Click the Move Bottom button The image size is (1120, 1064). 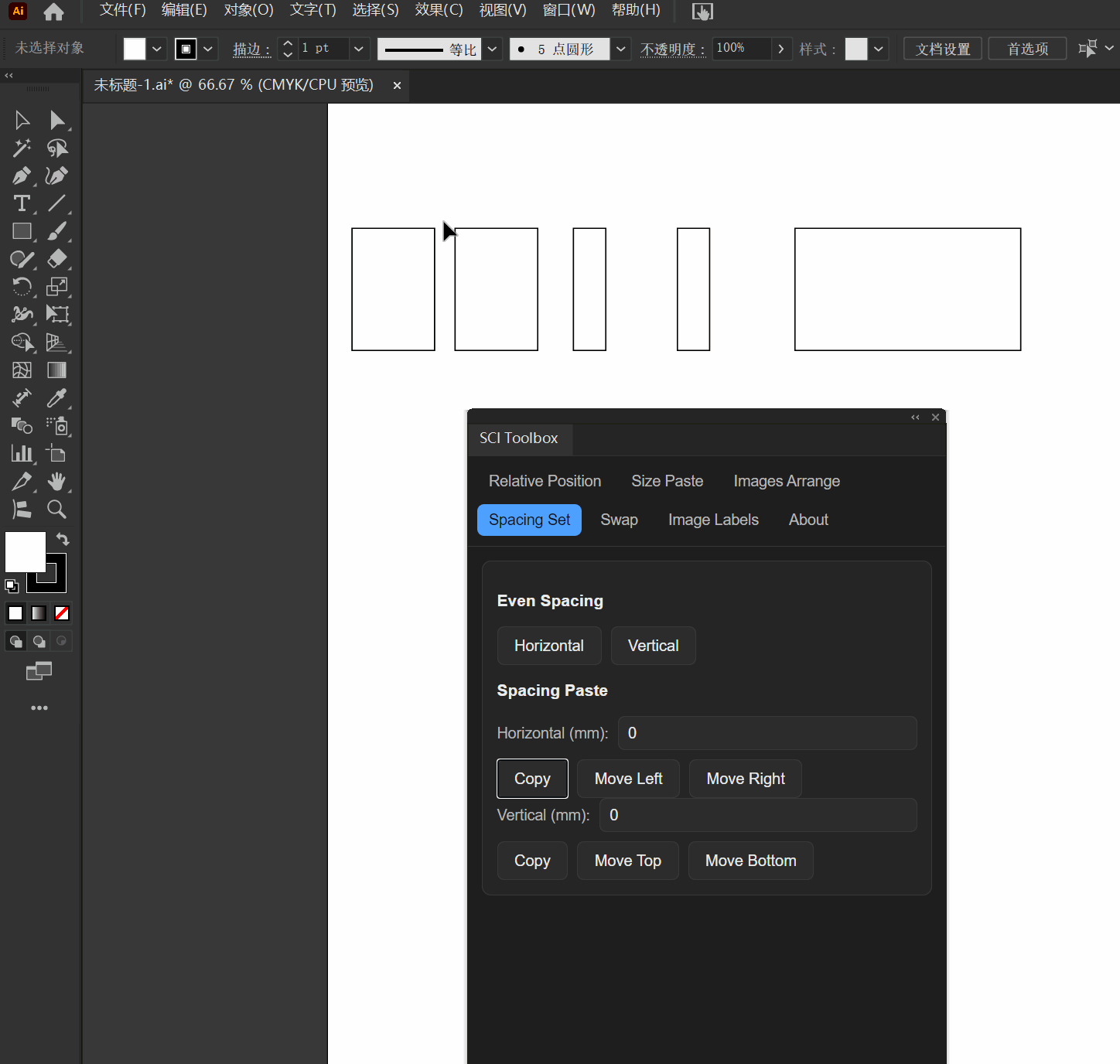coord(751,861)
